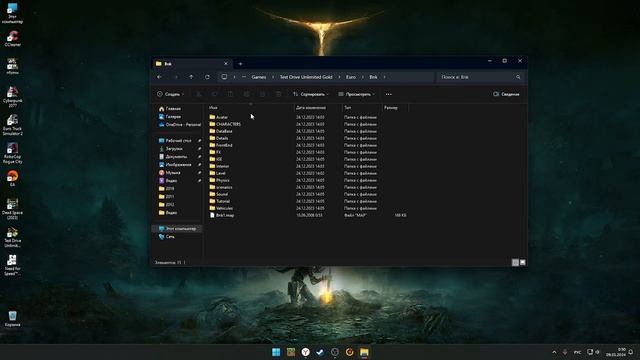Viewport: 640px width, 360px height.
Task: Open the Просмотреть (View) dropdown
Action: point(356,94)
